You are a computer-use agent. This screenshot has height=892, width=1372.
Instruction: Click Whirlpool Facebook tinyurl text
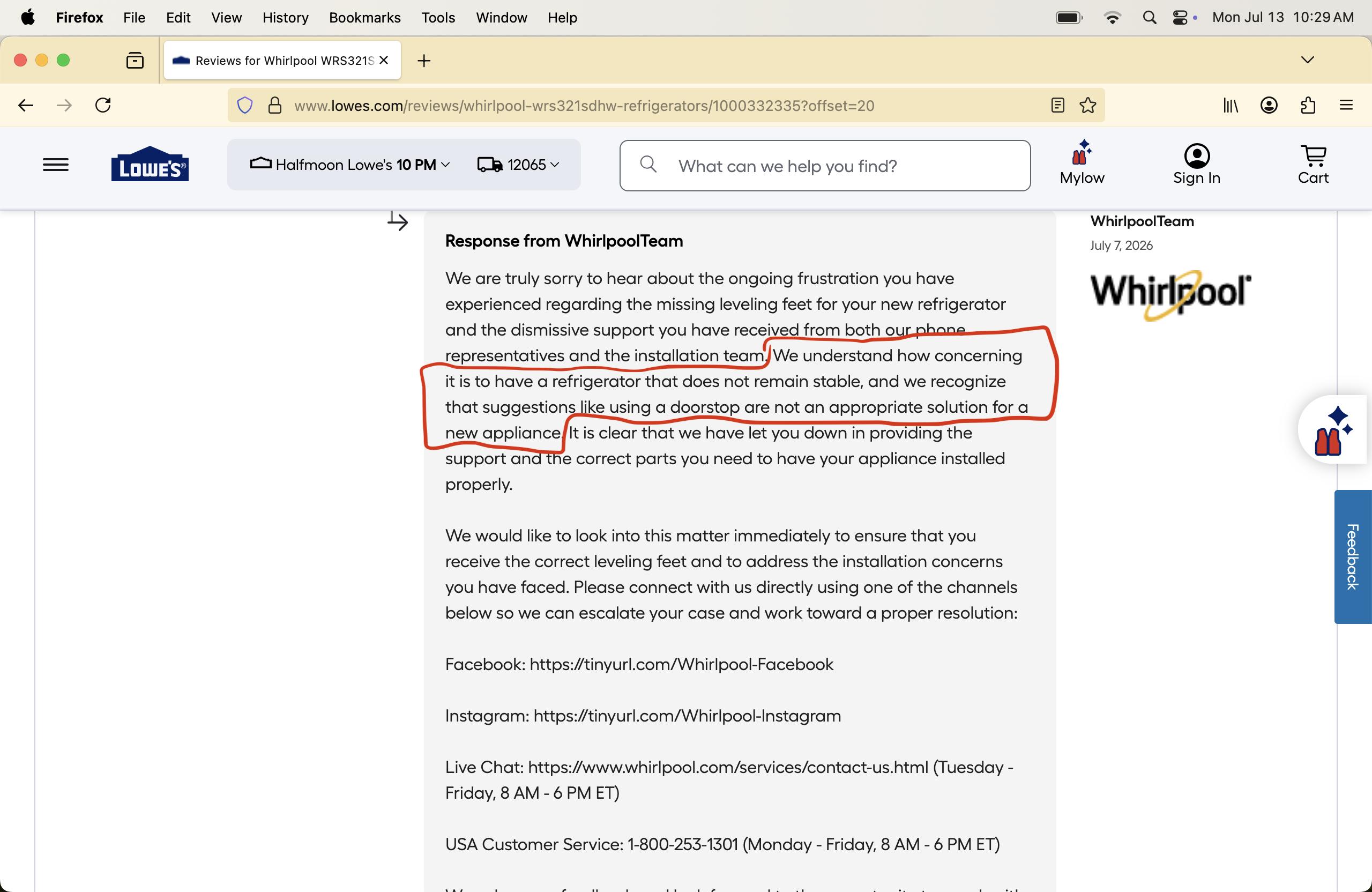681,664
